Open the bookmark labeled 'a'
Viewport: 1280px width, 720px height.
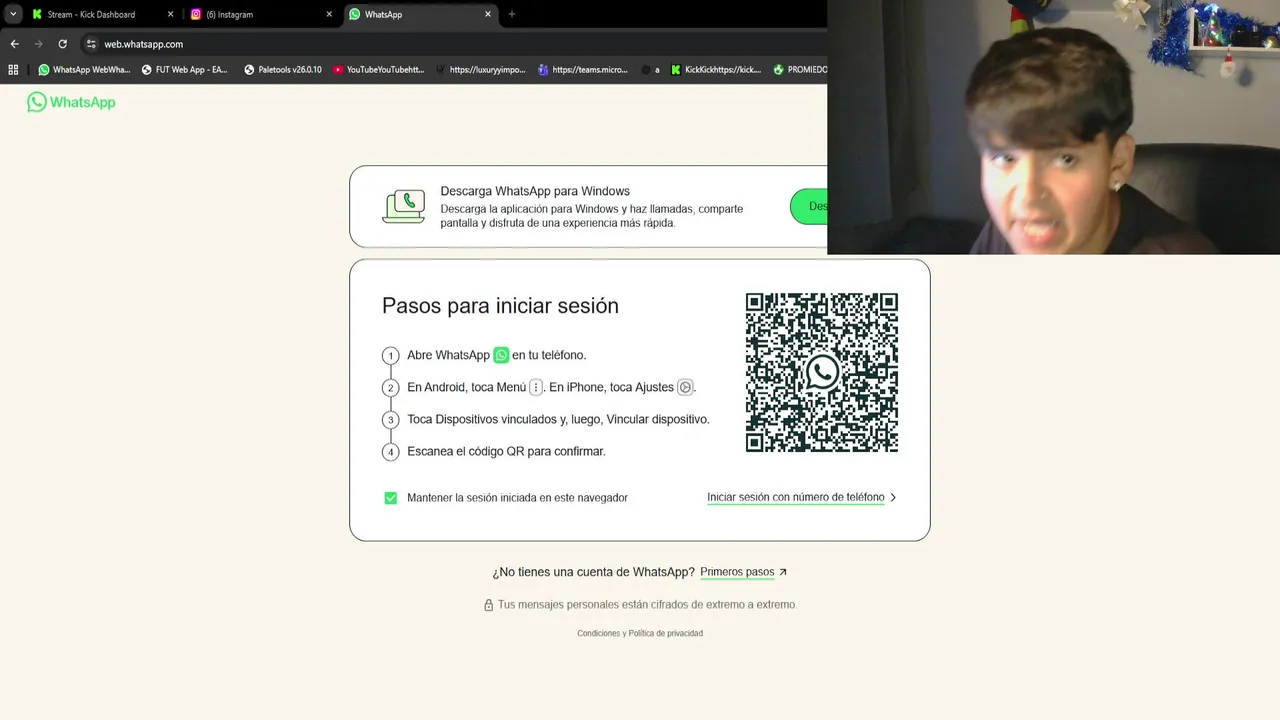pos(651,70)
